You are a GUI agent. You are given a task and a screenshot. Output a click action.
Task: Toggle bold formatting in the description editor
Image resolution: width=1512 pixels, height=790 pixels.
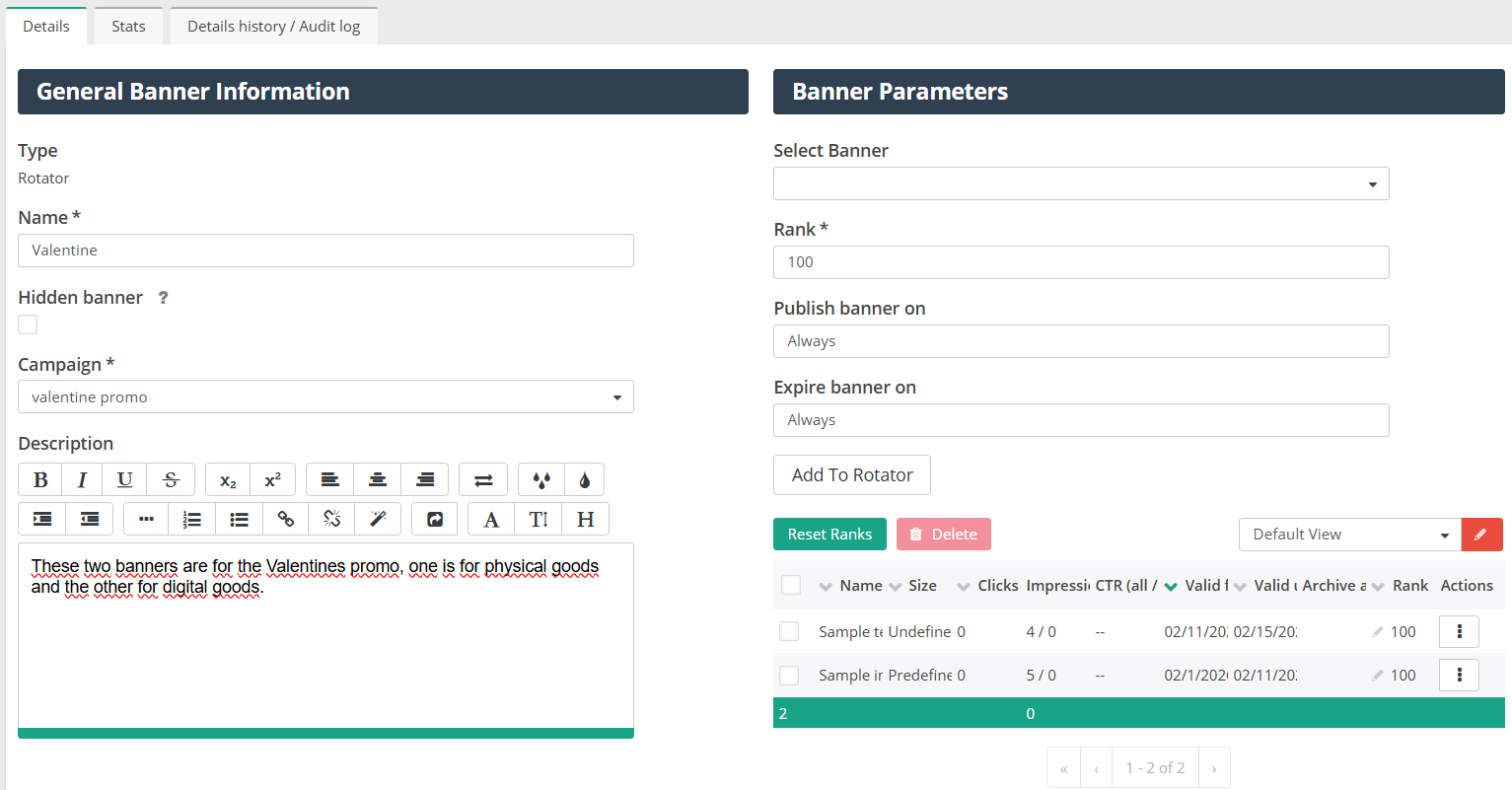[40, 480]
